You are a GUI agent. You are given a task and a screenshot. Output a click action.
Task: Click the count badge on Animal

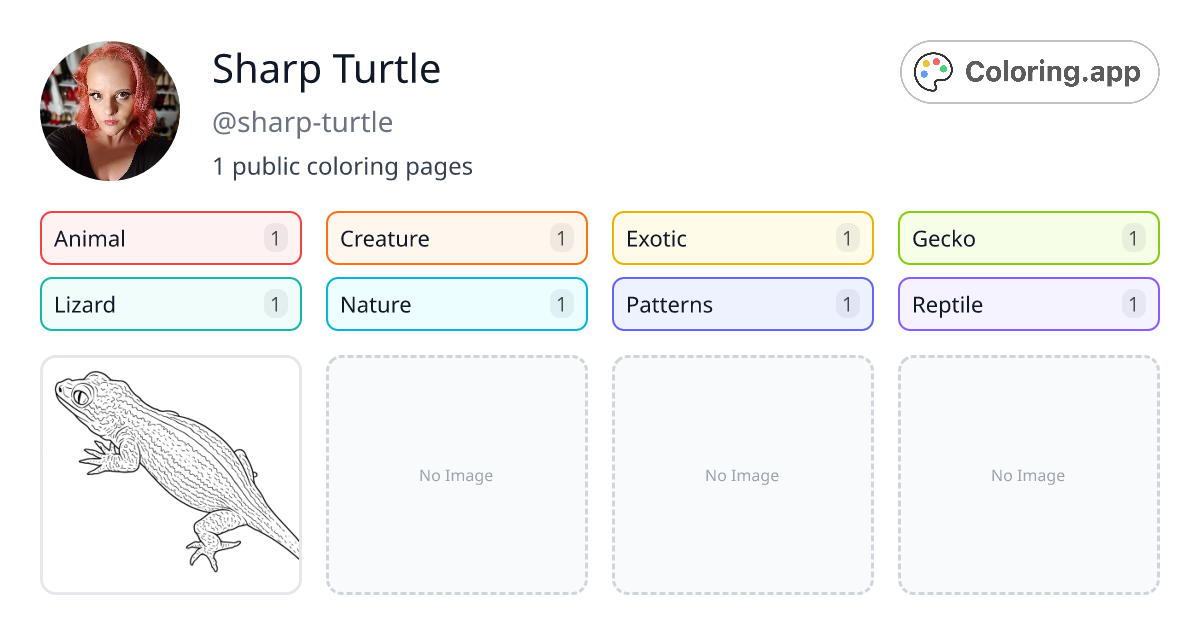click(275, 238)
